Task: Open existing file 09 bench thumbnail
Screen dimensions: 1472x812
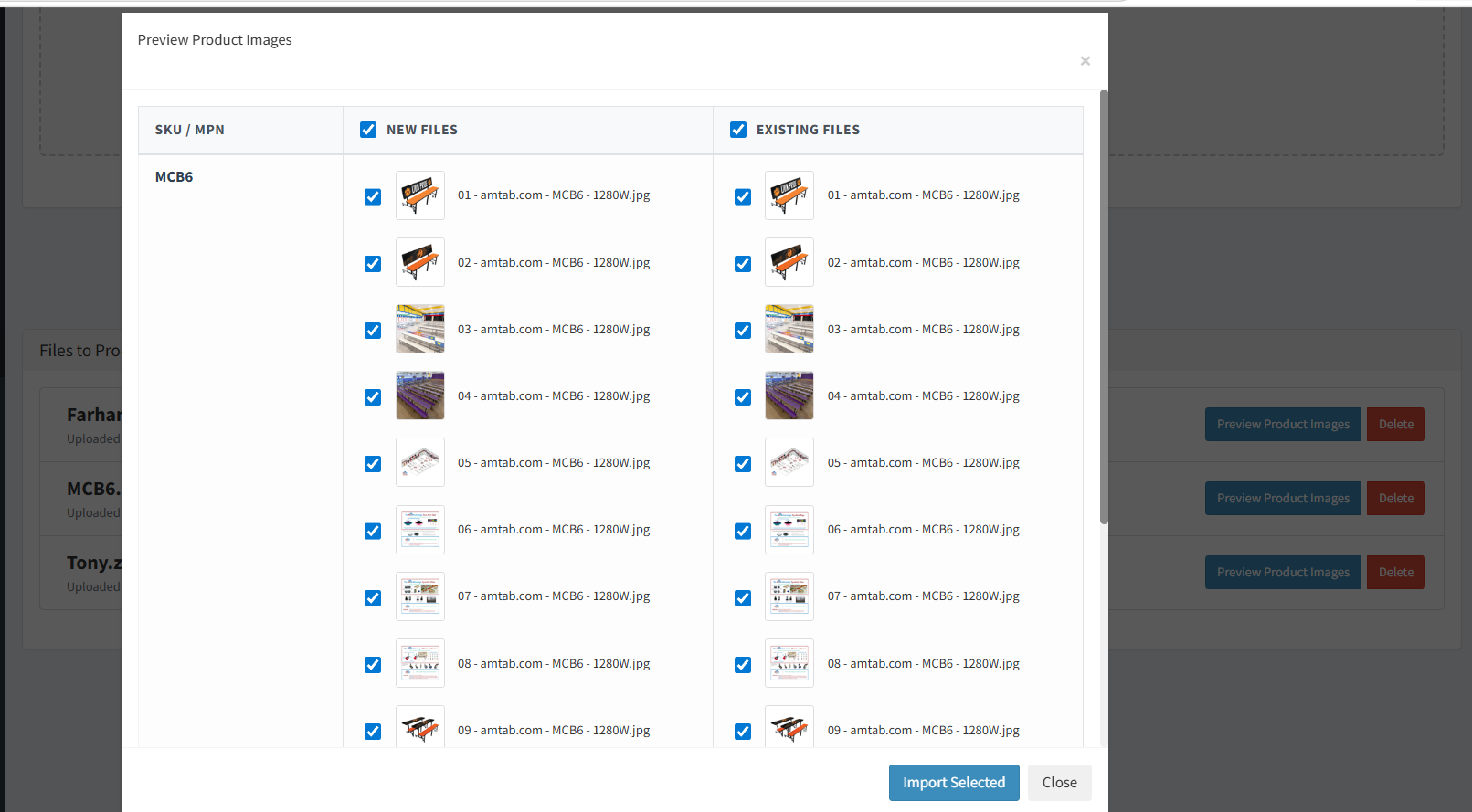Action: click(789, 727)
